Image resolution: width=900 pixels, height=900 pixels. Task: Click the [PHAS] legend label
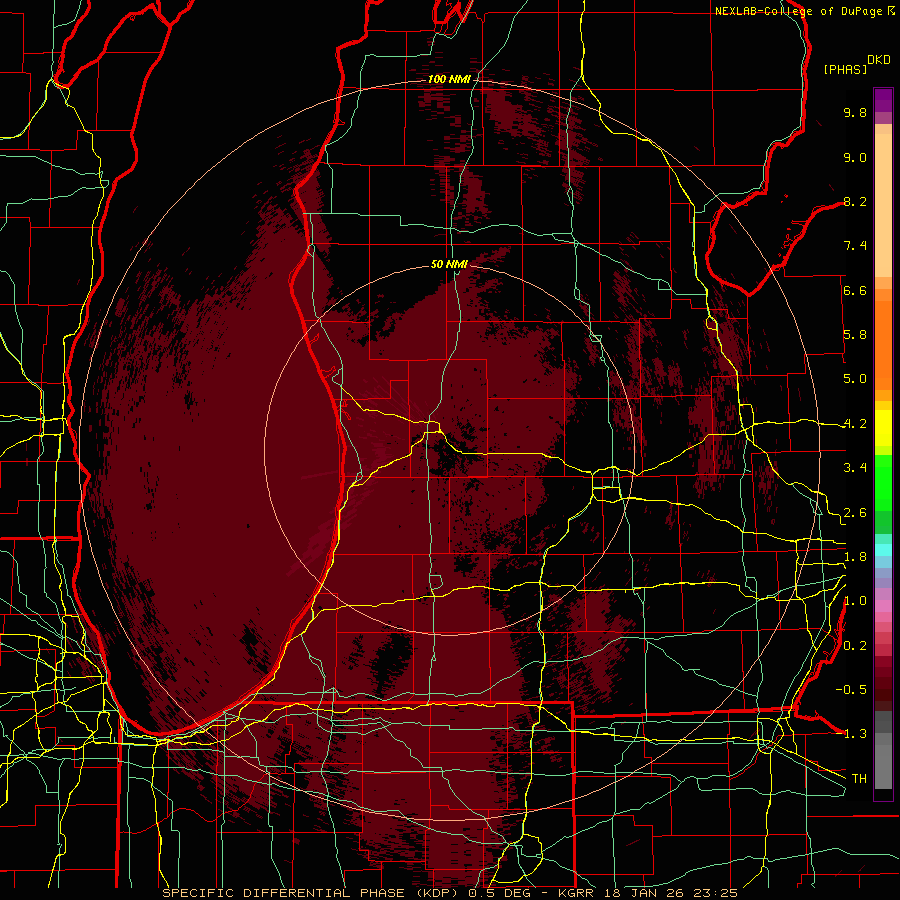point(845,69)
